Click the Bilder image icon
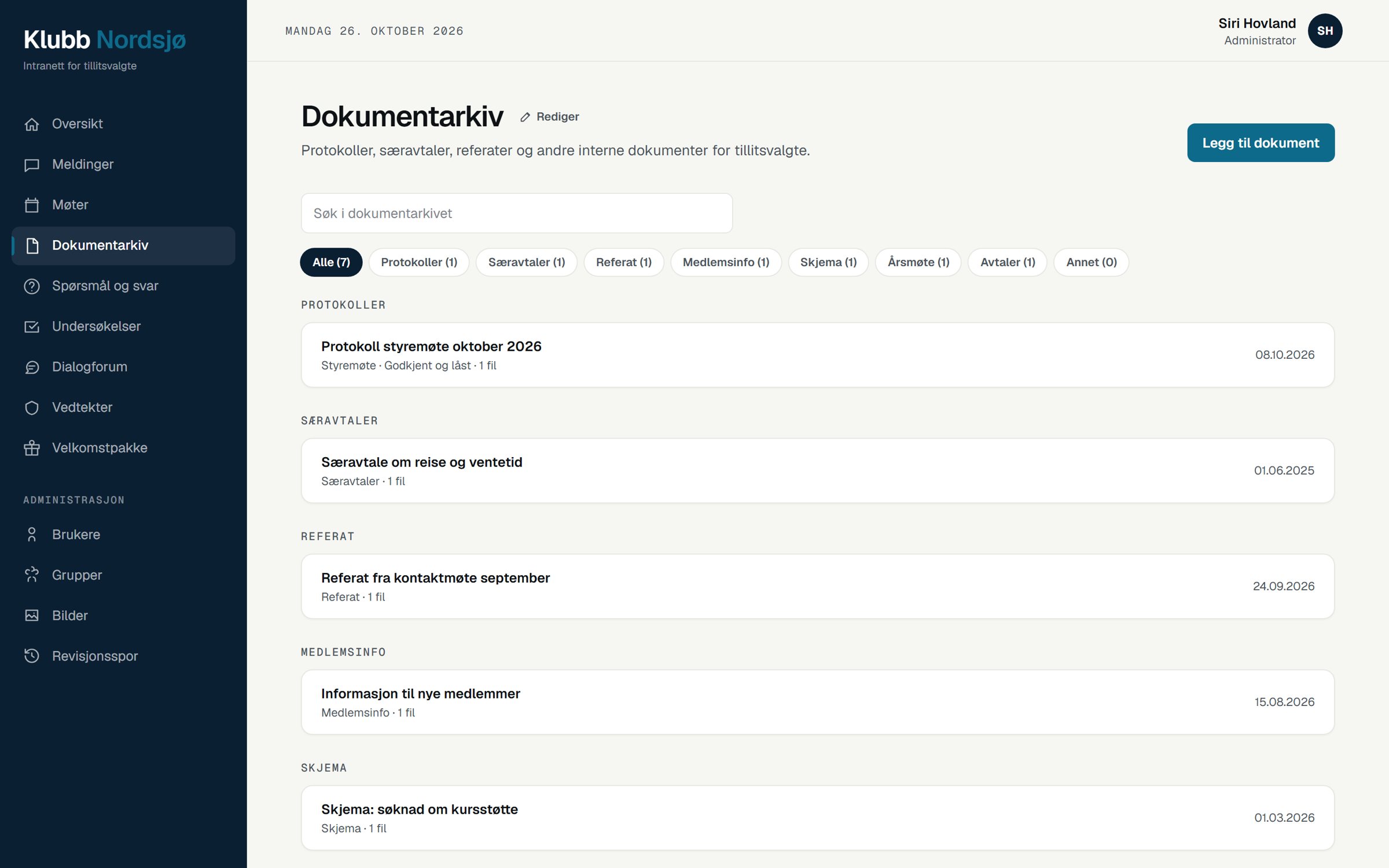 [x=32, y=616]
